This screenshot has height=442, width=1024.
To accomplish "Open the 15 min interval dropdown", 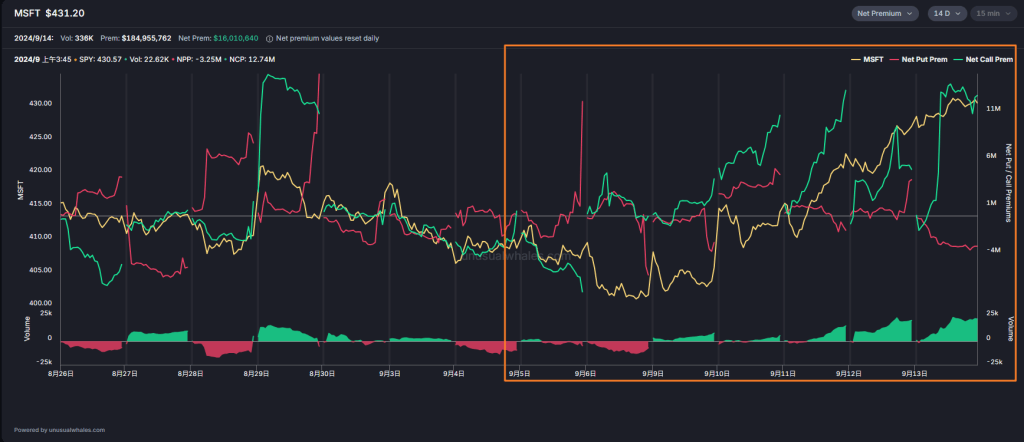I will 993,13.
